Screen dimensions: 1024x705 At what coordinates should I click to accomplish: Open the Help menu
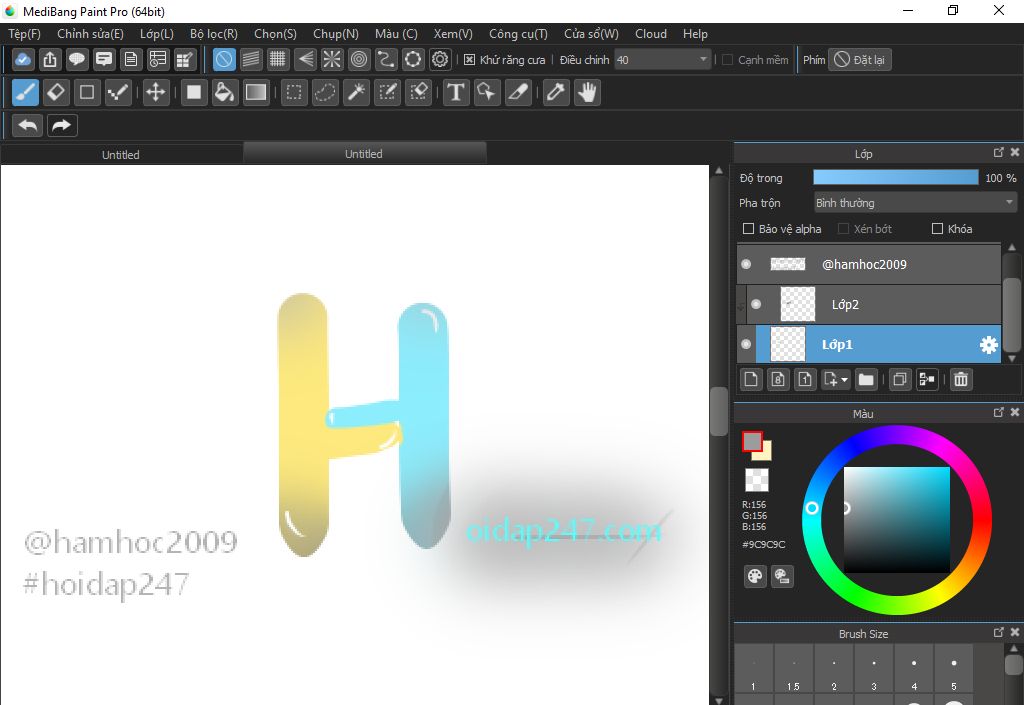coord(695,34)
